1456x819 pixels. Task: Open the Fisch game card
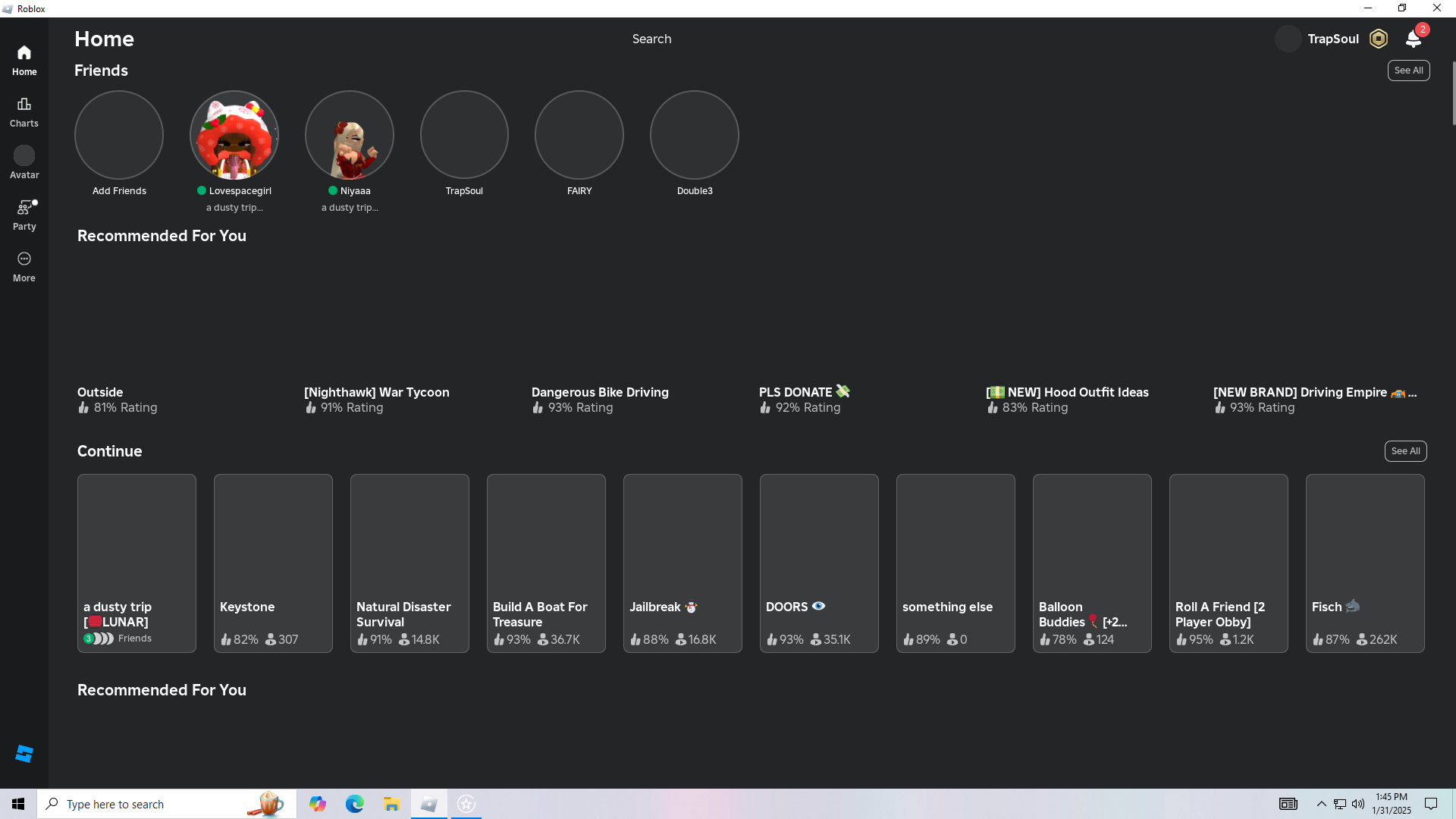(x=1365, y=563)
